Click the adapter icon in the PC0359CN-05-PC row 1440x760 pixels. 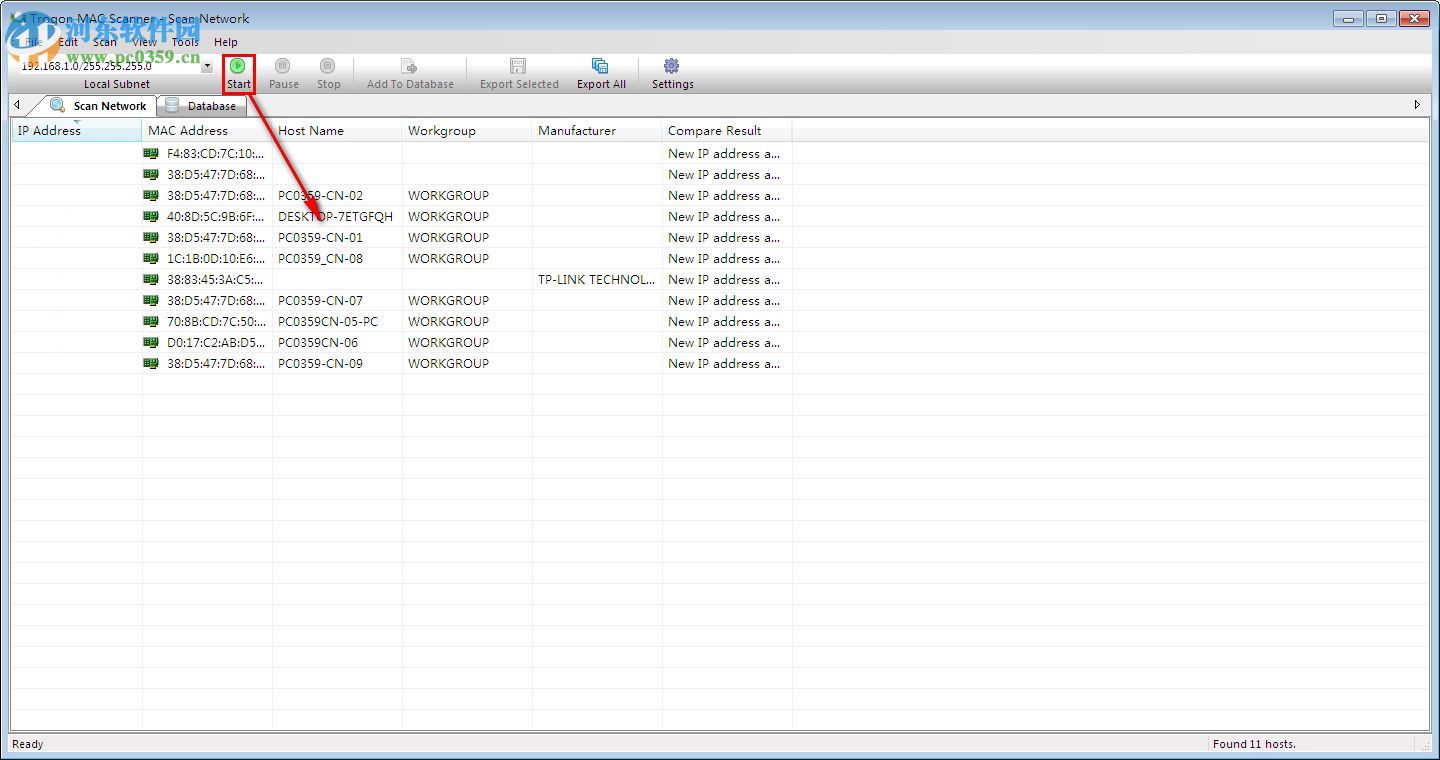point(151,321)
